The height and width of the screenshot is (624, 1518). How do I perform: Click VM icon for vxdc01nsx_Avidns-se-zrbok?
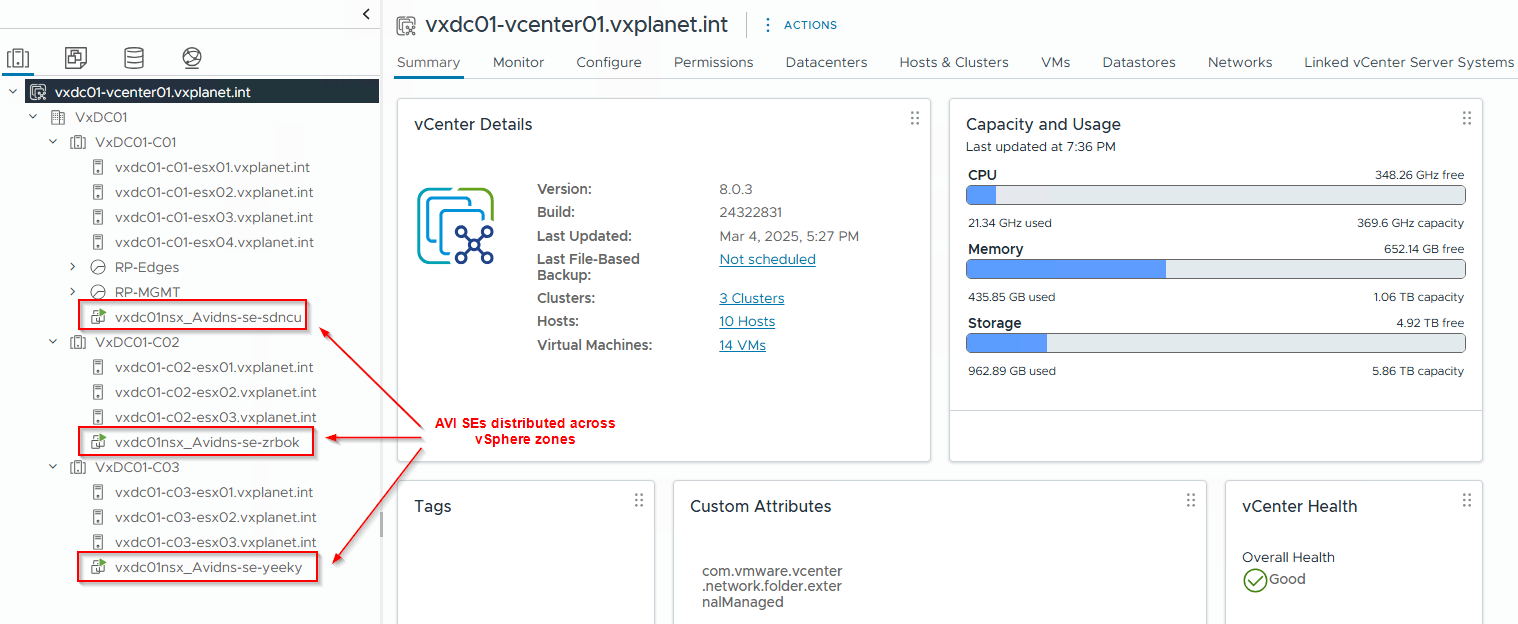point(98,441)
